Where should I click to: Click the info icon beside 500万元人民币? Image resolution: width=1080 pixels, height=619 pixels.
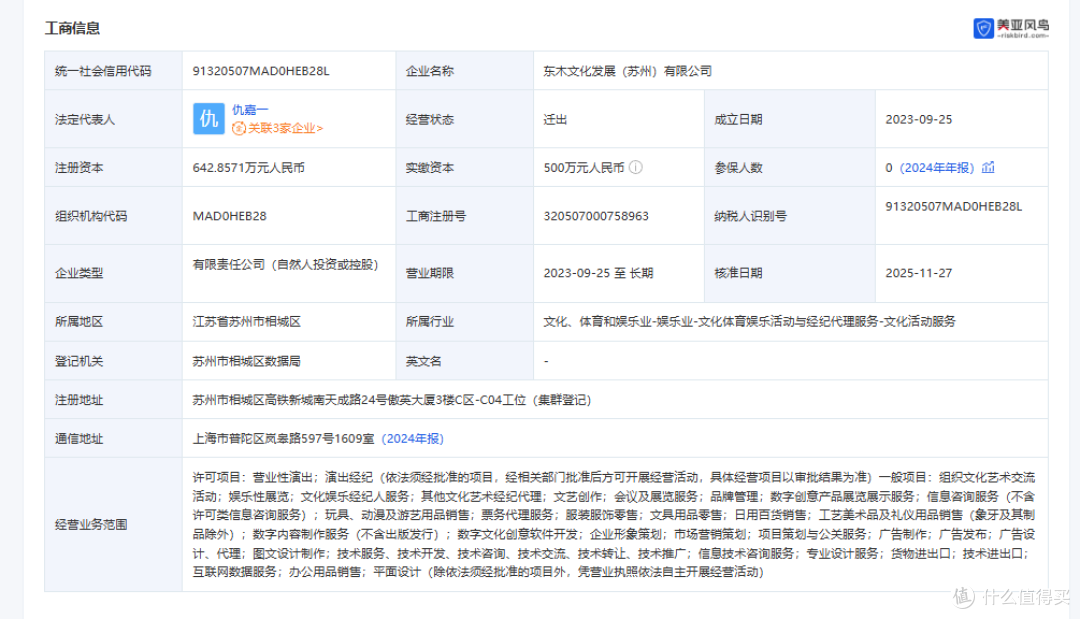[x=636, y=167]
